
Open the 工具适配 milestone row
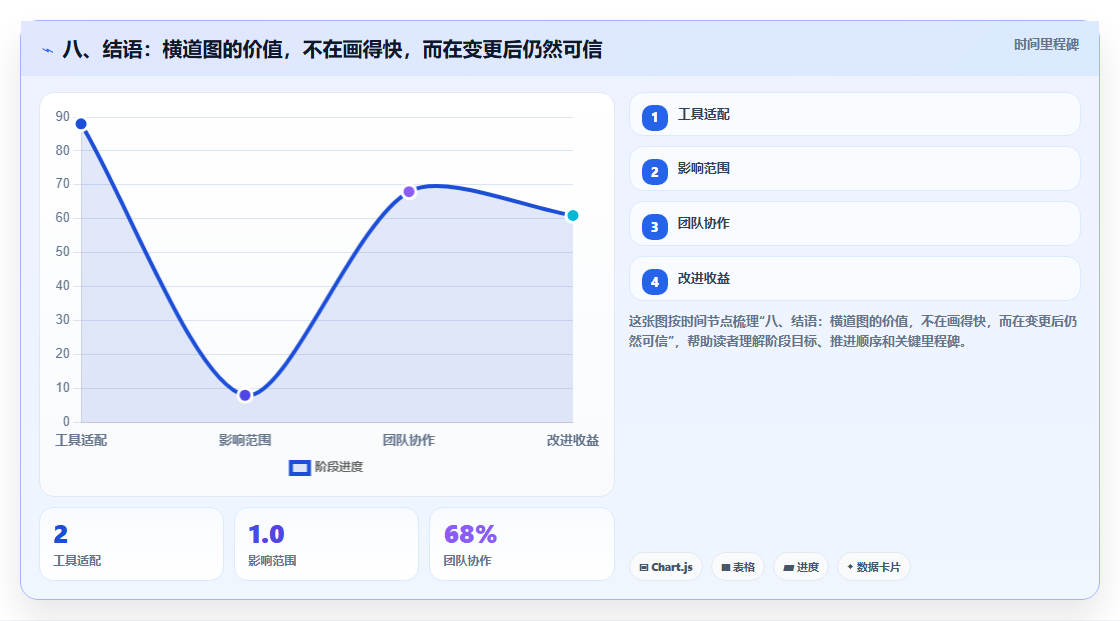(x=854, y=114)
